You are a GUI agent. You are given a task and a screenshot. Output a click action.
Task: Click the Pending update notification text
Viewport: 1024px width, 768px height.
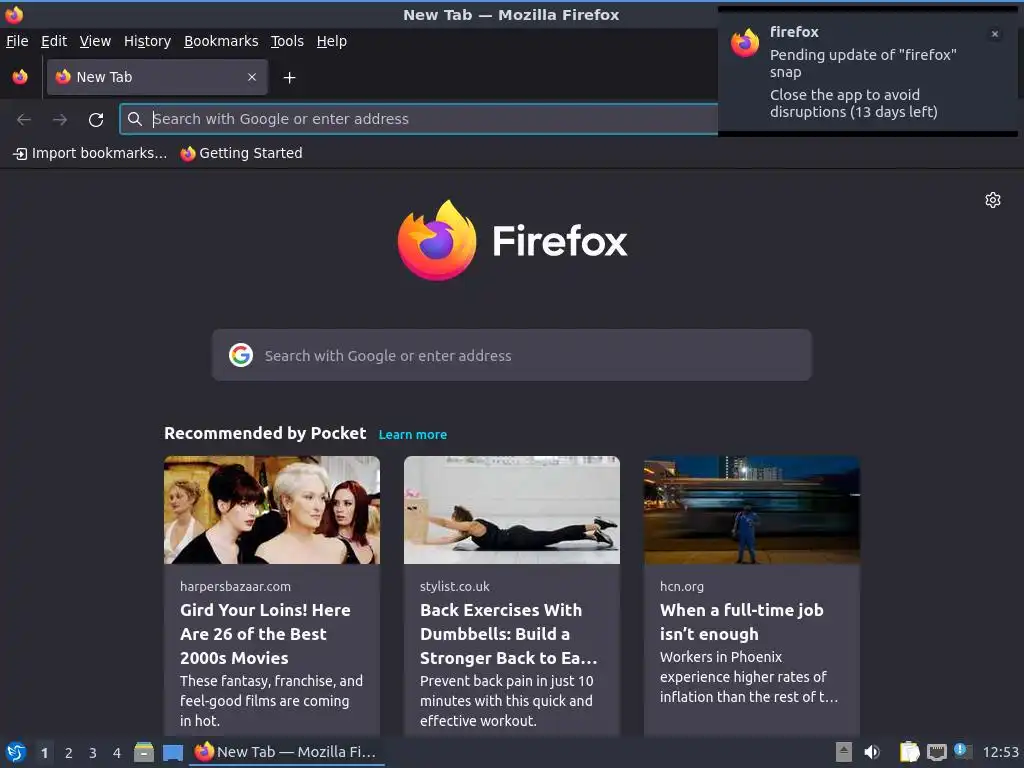tap(863, 63)
